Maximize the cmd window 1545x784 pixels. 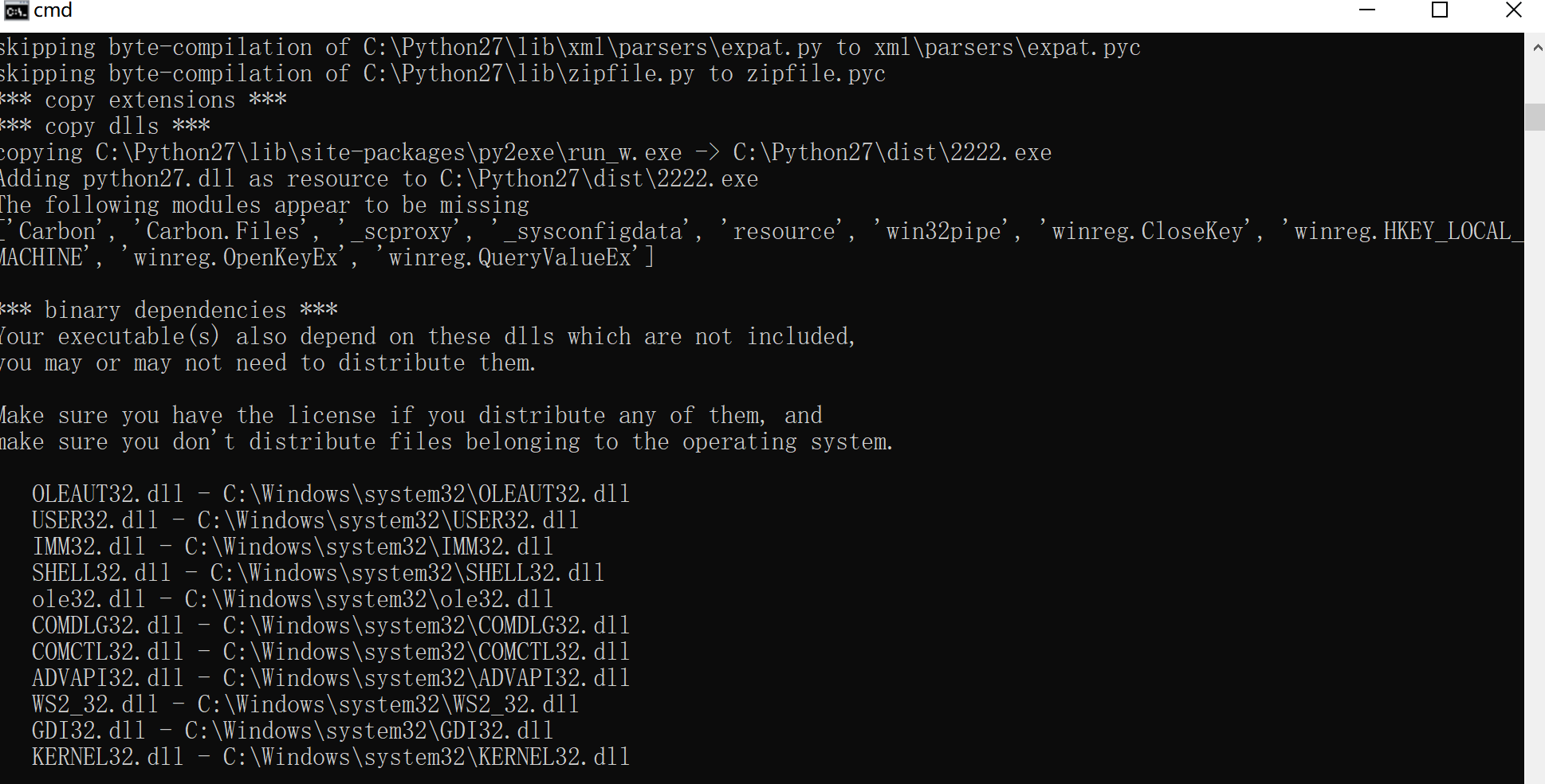(x=1440, y=10)
